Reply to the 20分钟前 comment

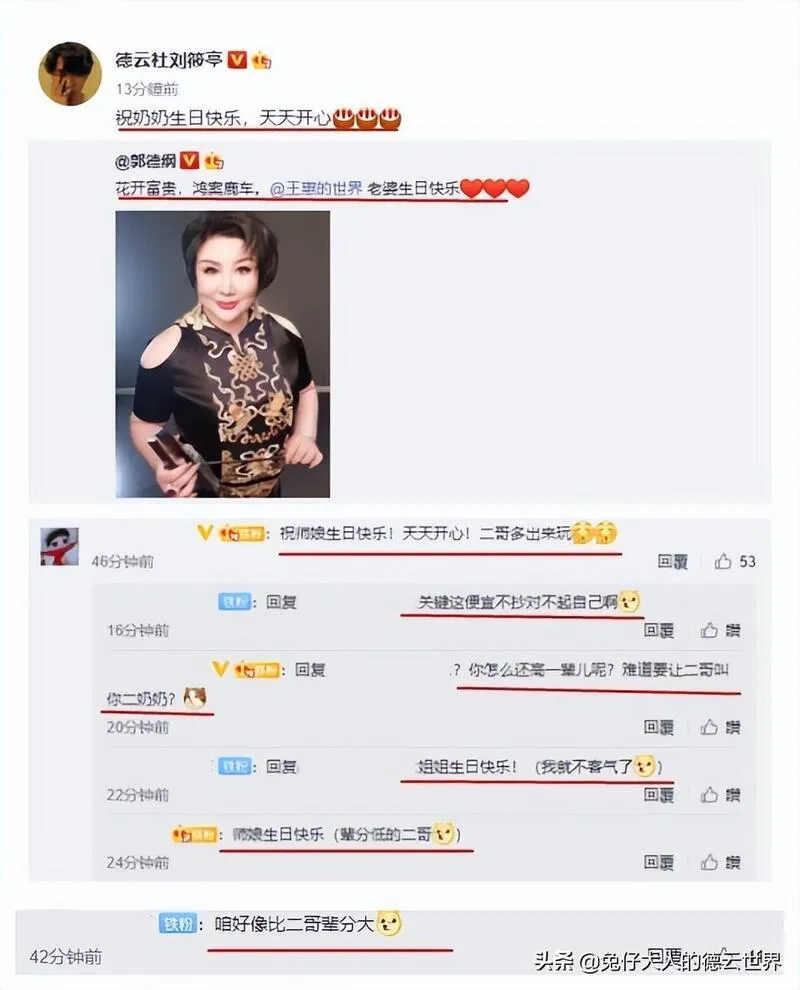point(659,727)
